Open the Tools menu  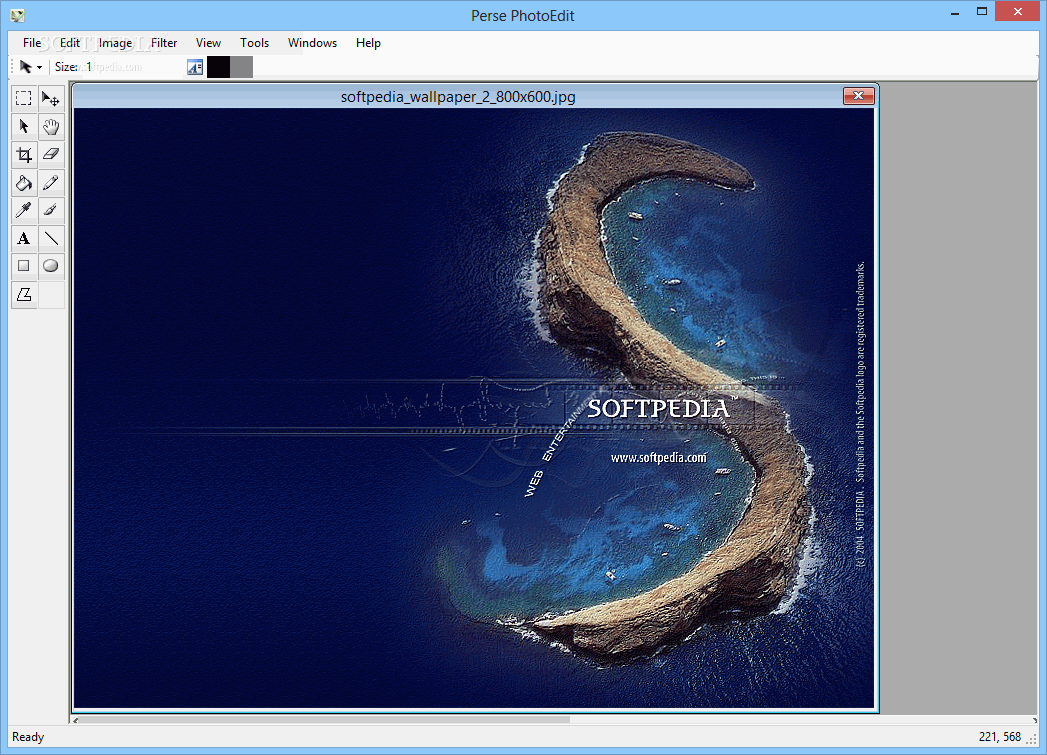(254, 43)
